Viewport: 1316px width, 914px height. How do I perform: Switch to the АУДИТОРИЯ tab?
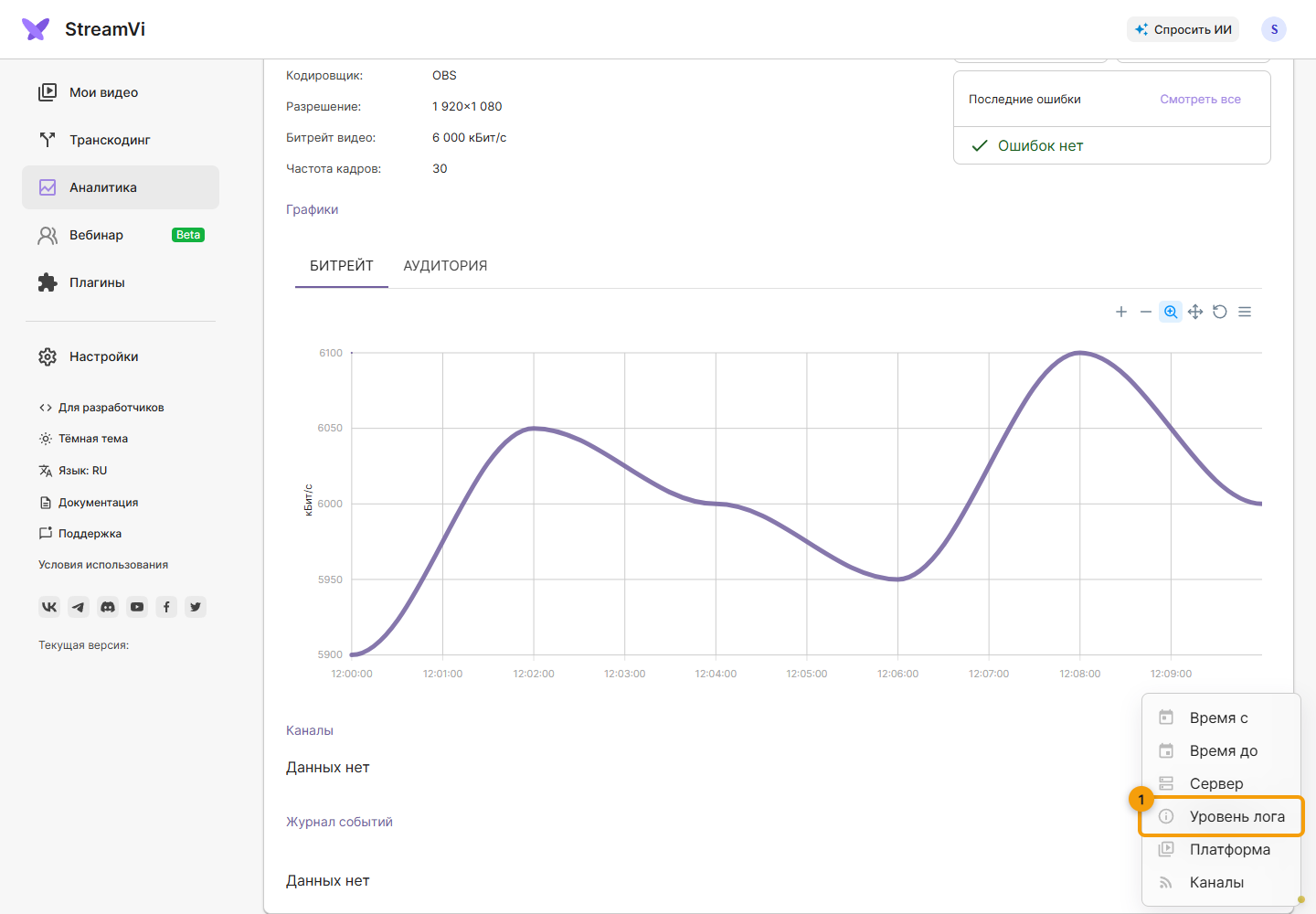(x=445, y=266)
